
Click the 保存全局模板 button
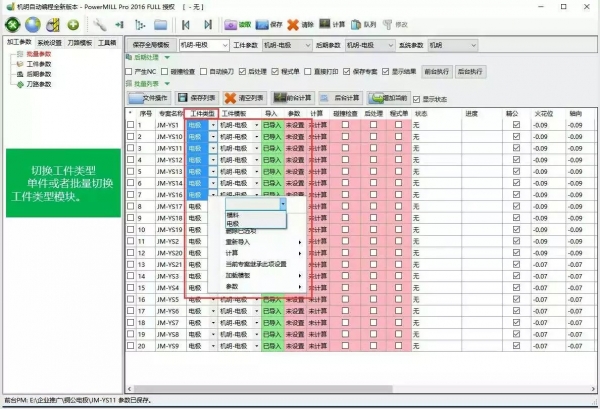151,45
